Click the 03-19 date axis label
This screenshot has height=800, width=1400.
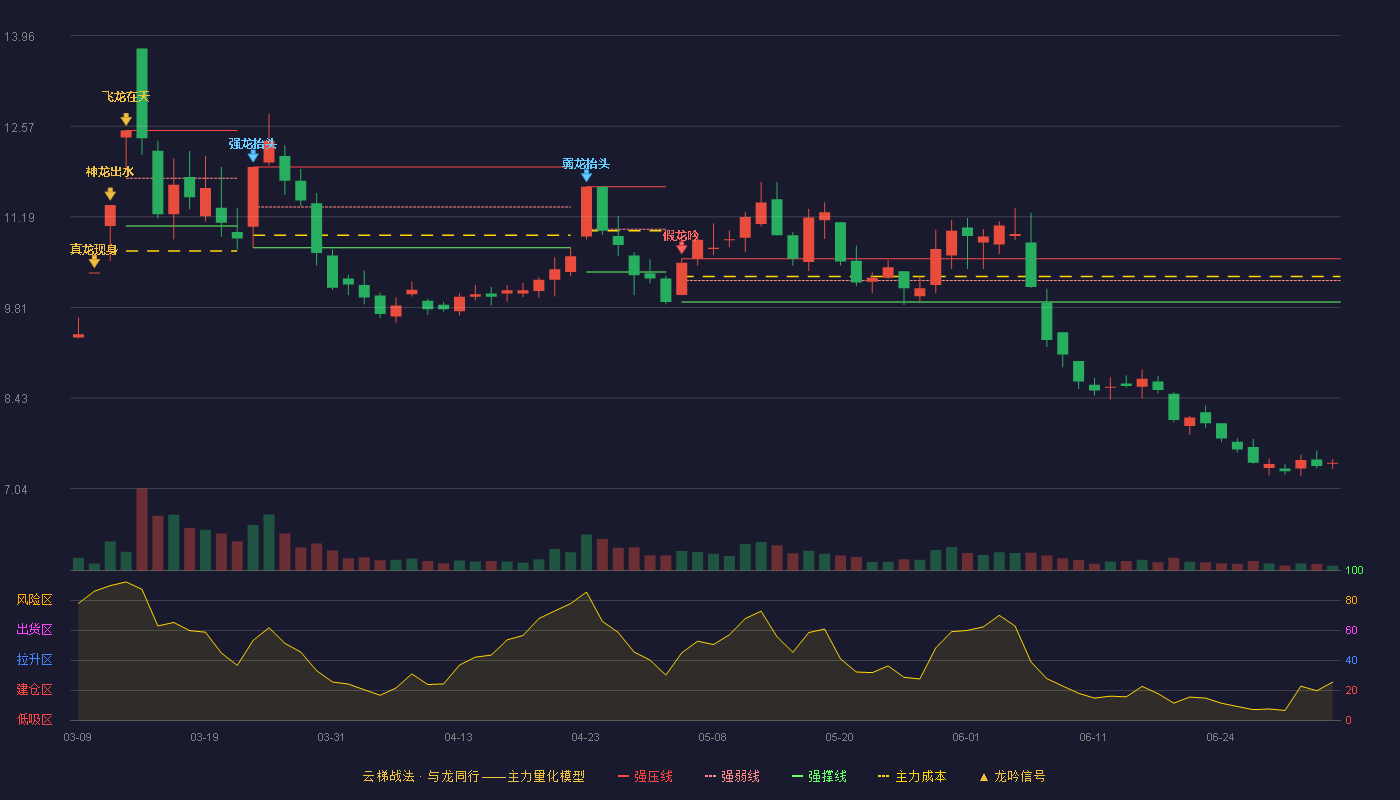[x=204, y=737]
